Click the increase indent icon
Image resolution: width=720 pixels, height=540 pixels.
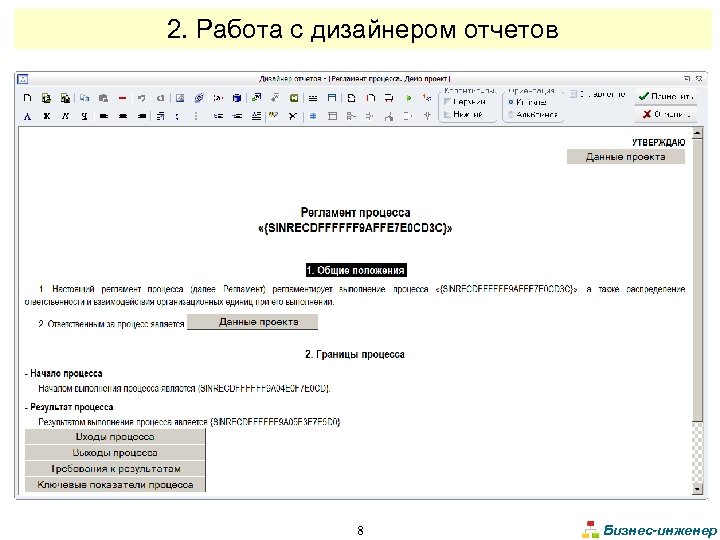click(237, 116)
